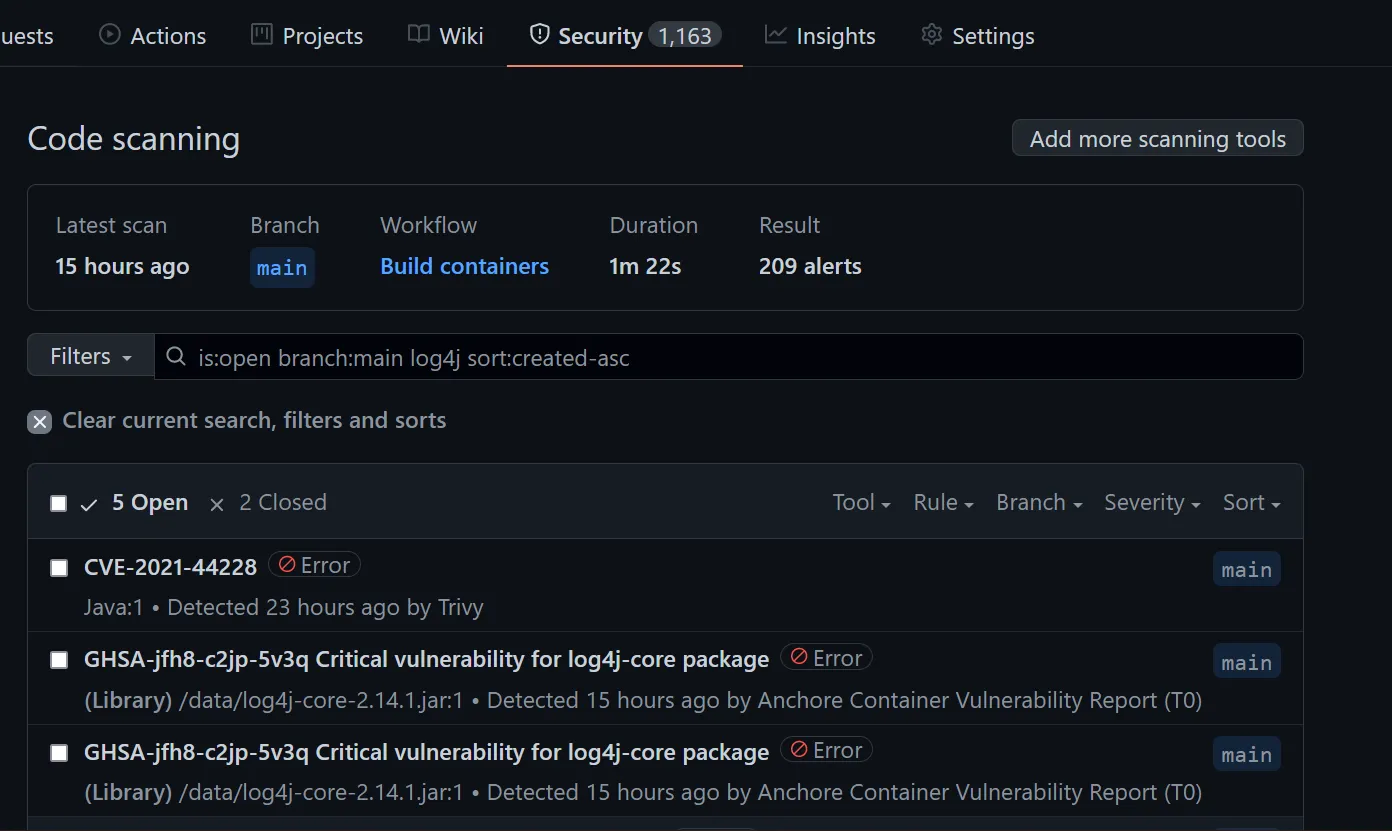Open the Security tab

point(625,36)
